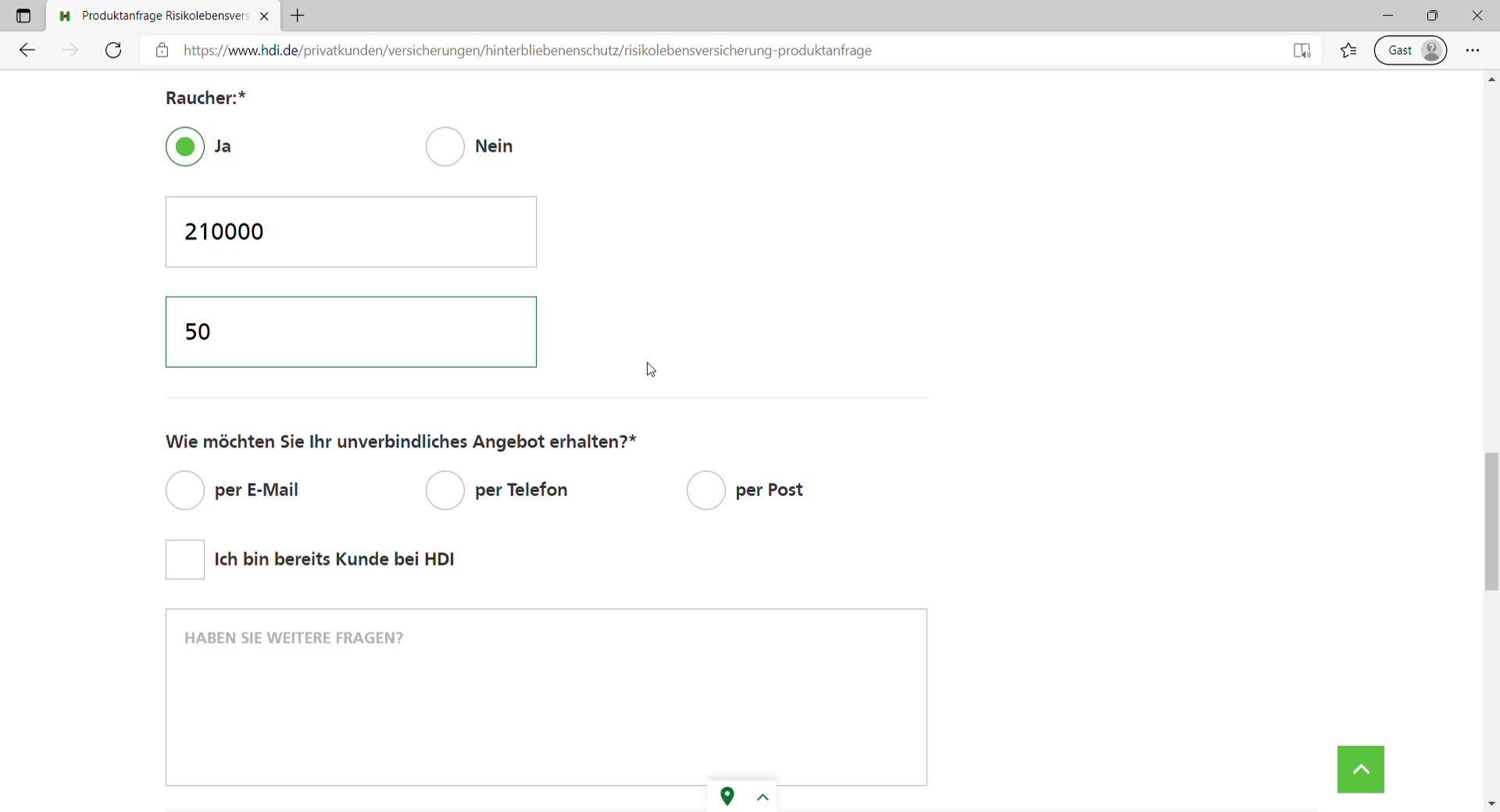Click the browser back arrow
Screen dimensions: 1500x812
click(27, 51)
